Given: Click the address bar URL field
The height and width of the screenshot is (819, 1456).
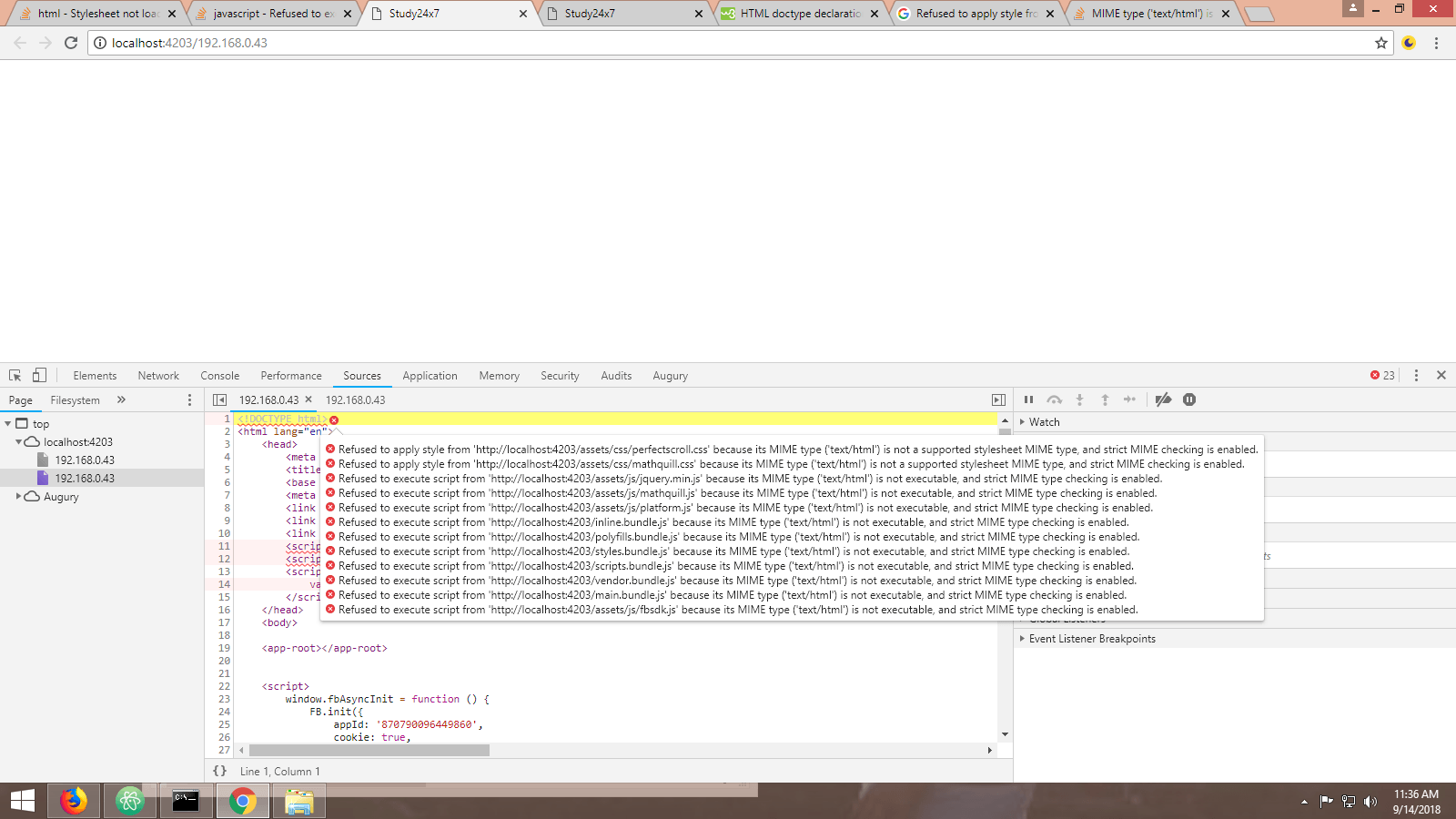Looking at the screenshot, I should pyautogui.click(x=728, y=43).
